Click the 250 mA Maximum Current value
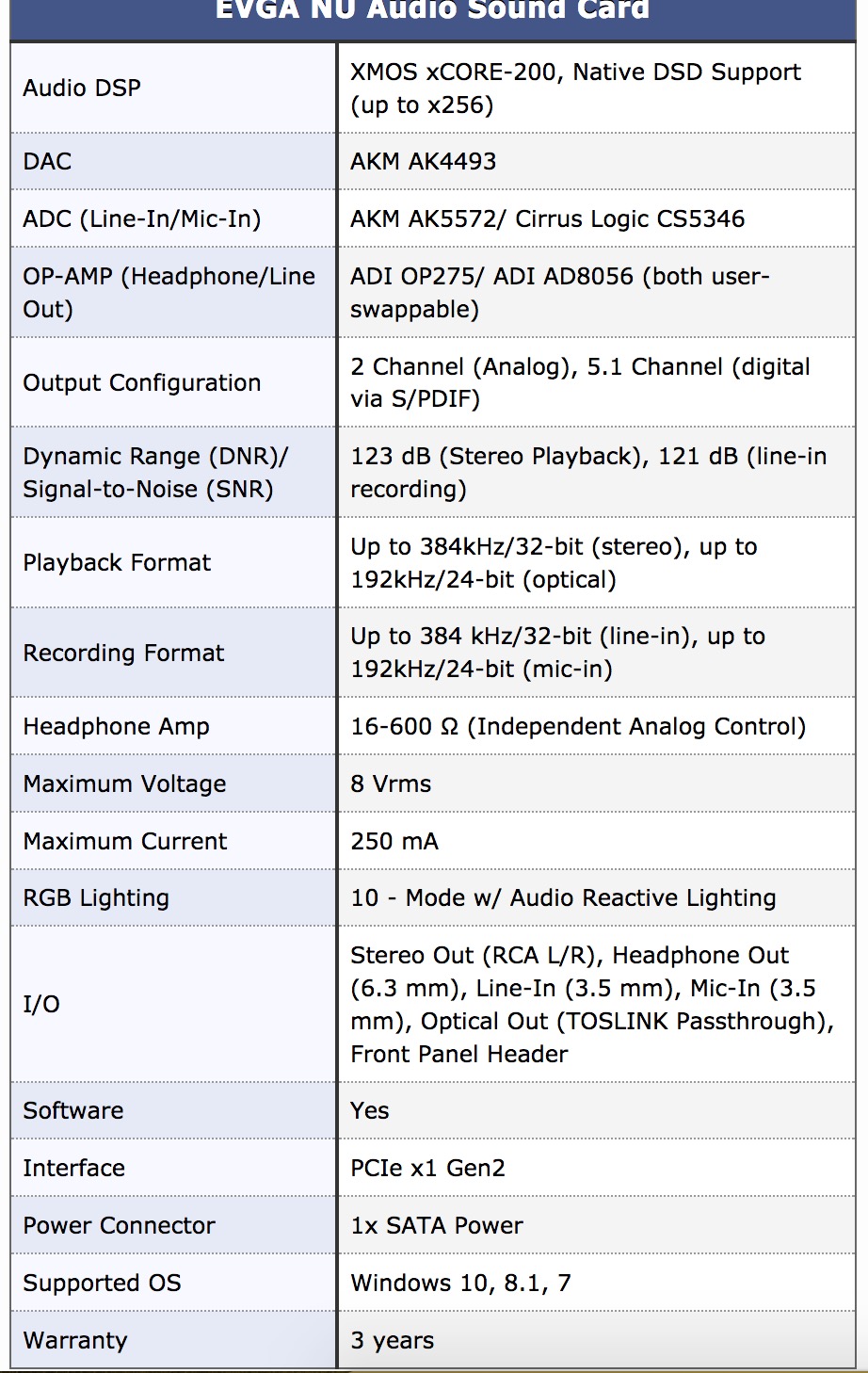Viewport: 868px width, 1373px height. pos(394,842)
